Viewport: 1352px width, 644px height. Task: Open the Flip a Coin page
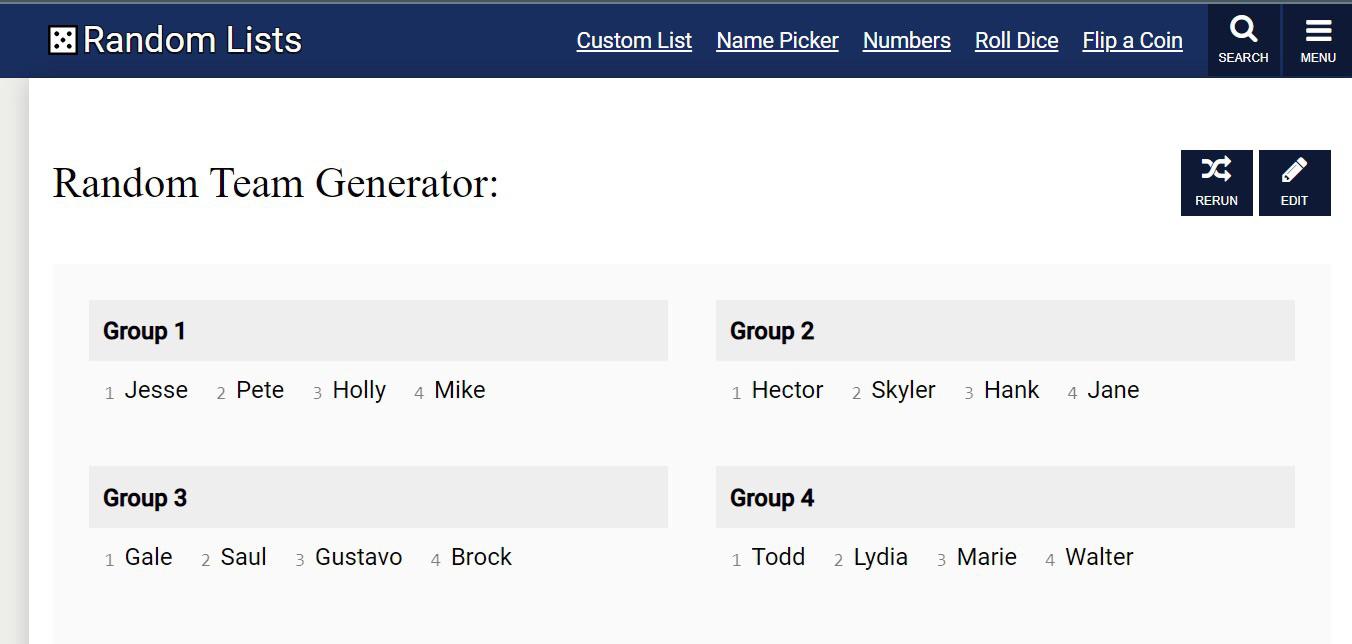1132,40
